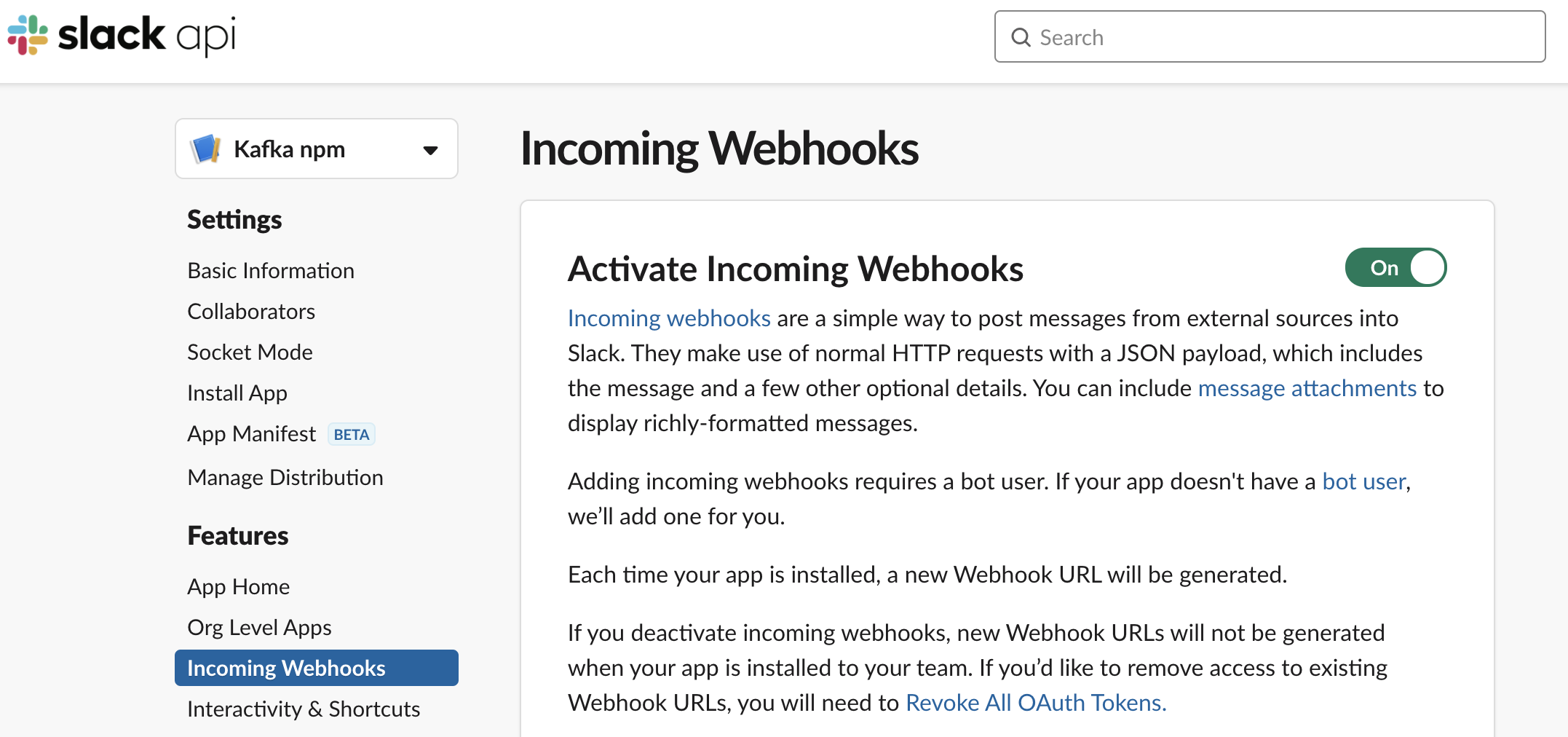Follow the Incoming webhooks link
This screenshot has width=1568, height=737.
pyautogui.click(x=669, y=318)
